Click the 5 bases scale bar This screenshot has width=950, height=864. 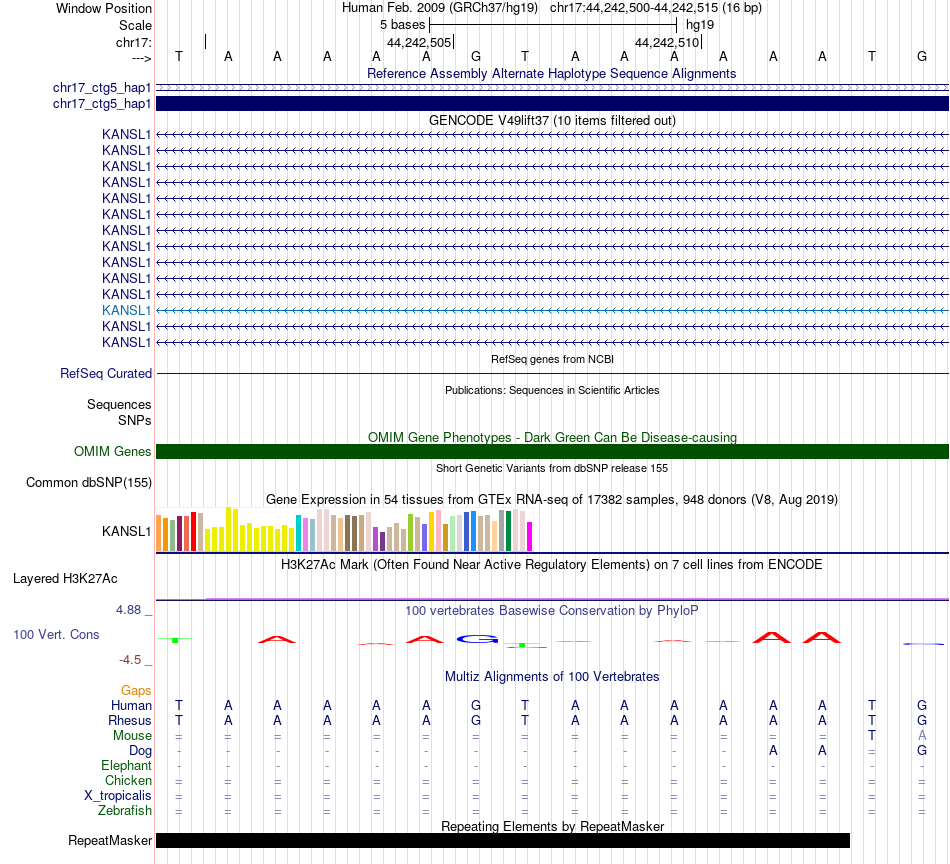coord(553,25)
